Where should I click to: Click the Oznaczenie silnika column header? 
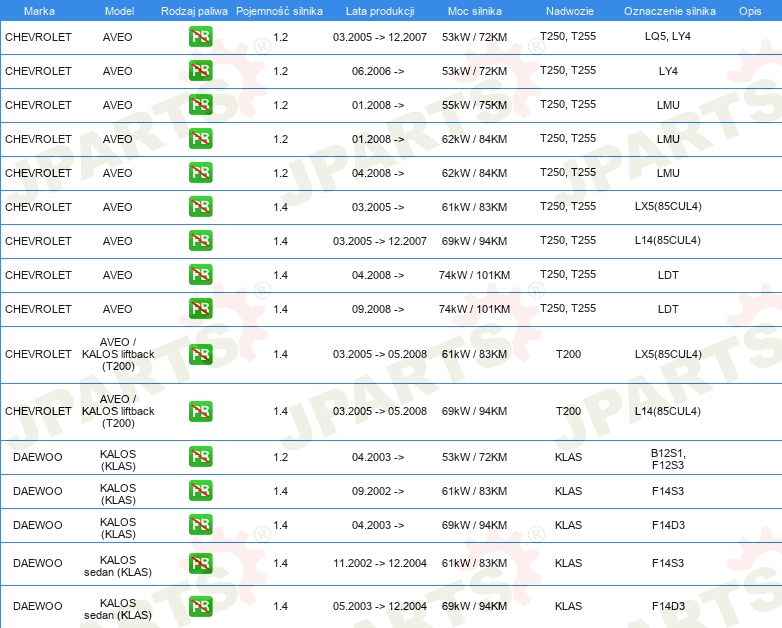[x=670, y=11]
